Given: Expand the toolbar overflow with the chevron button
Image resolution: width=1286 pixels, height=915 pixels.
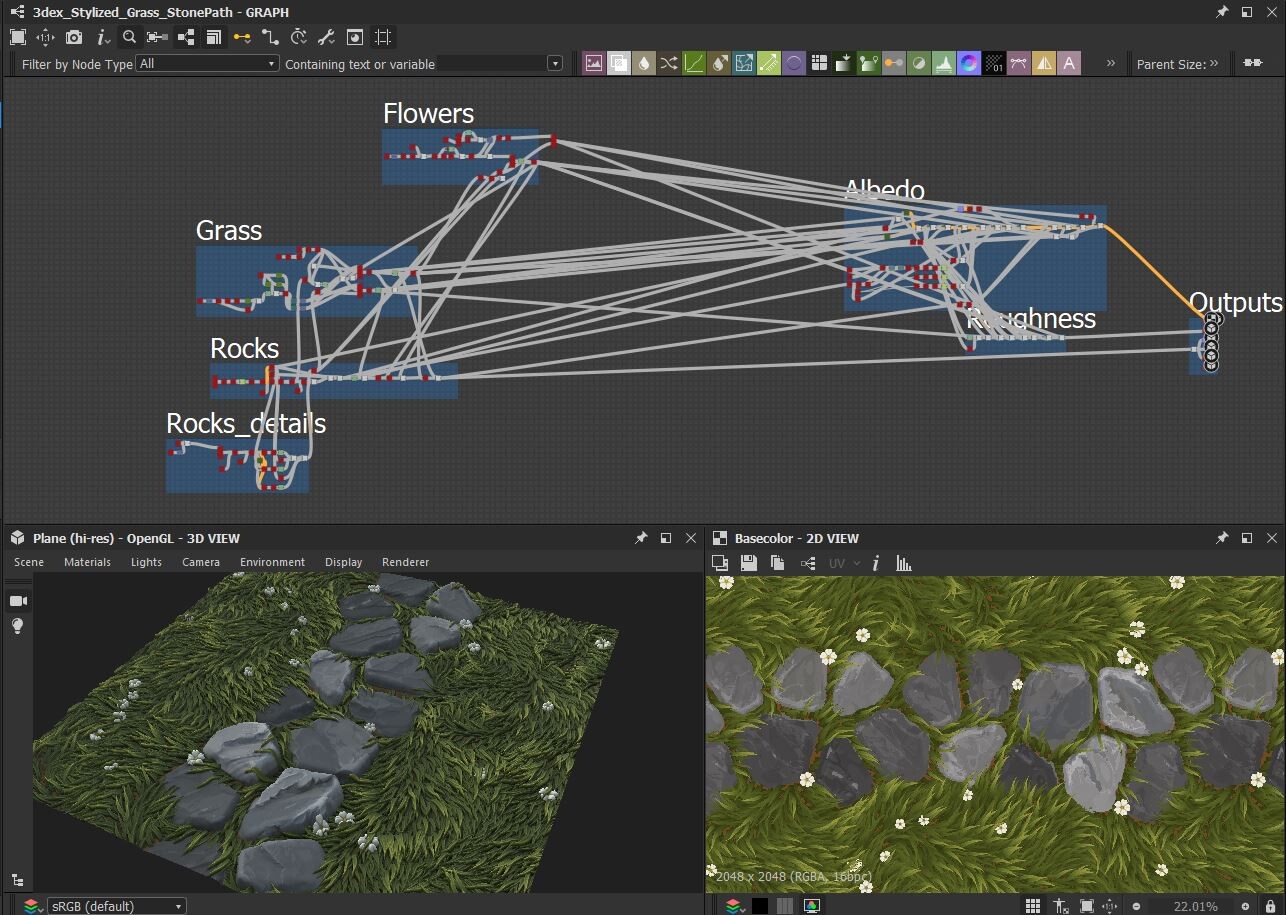Looking at the screenshot, I should click(x=1110, y=63).
